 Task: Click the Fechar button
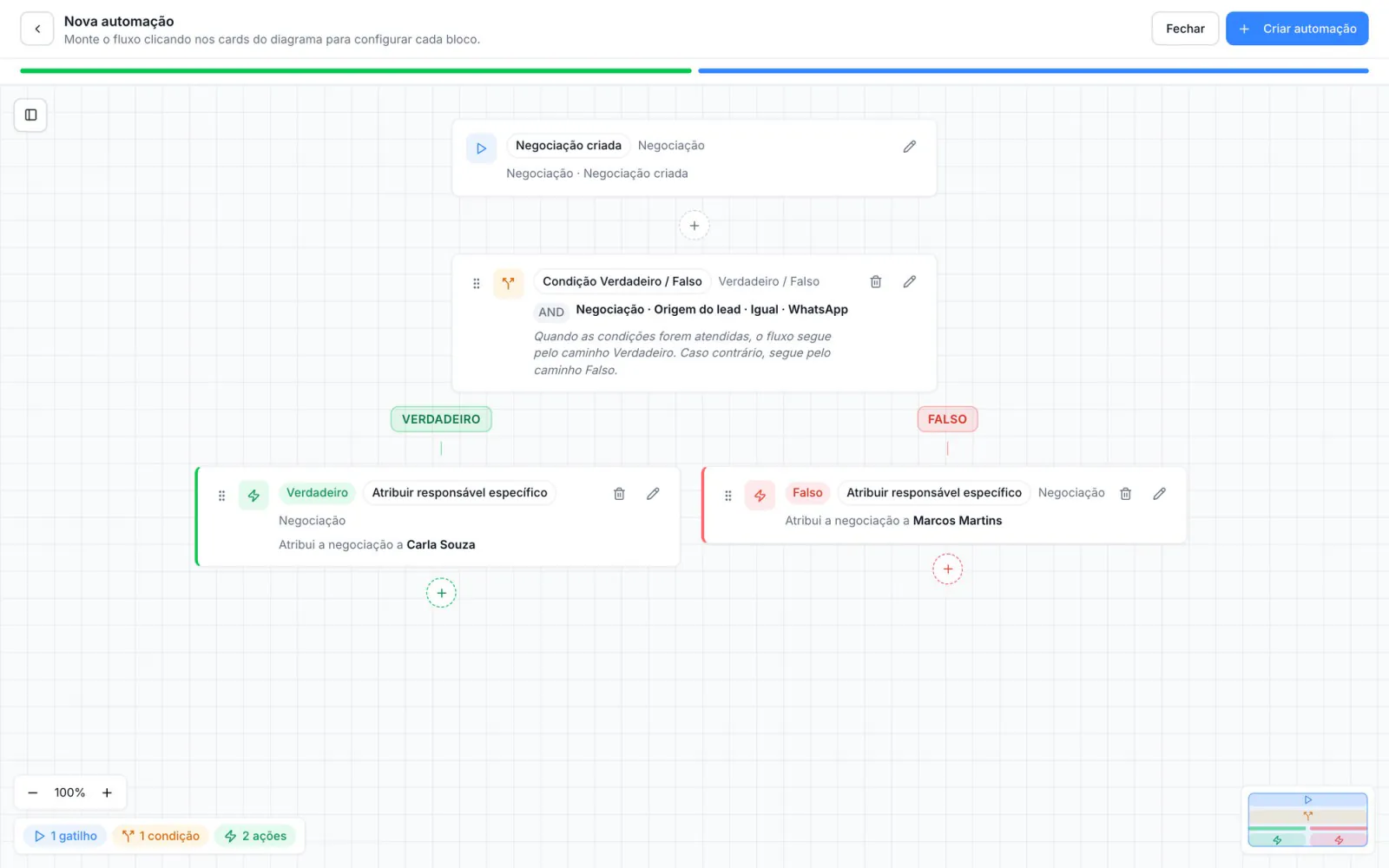click(x=1185, y=29)
